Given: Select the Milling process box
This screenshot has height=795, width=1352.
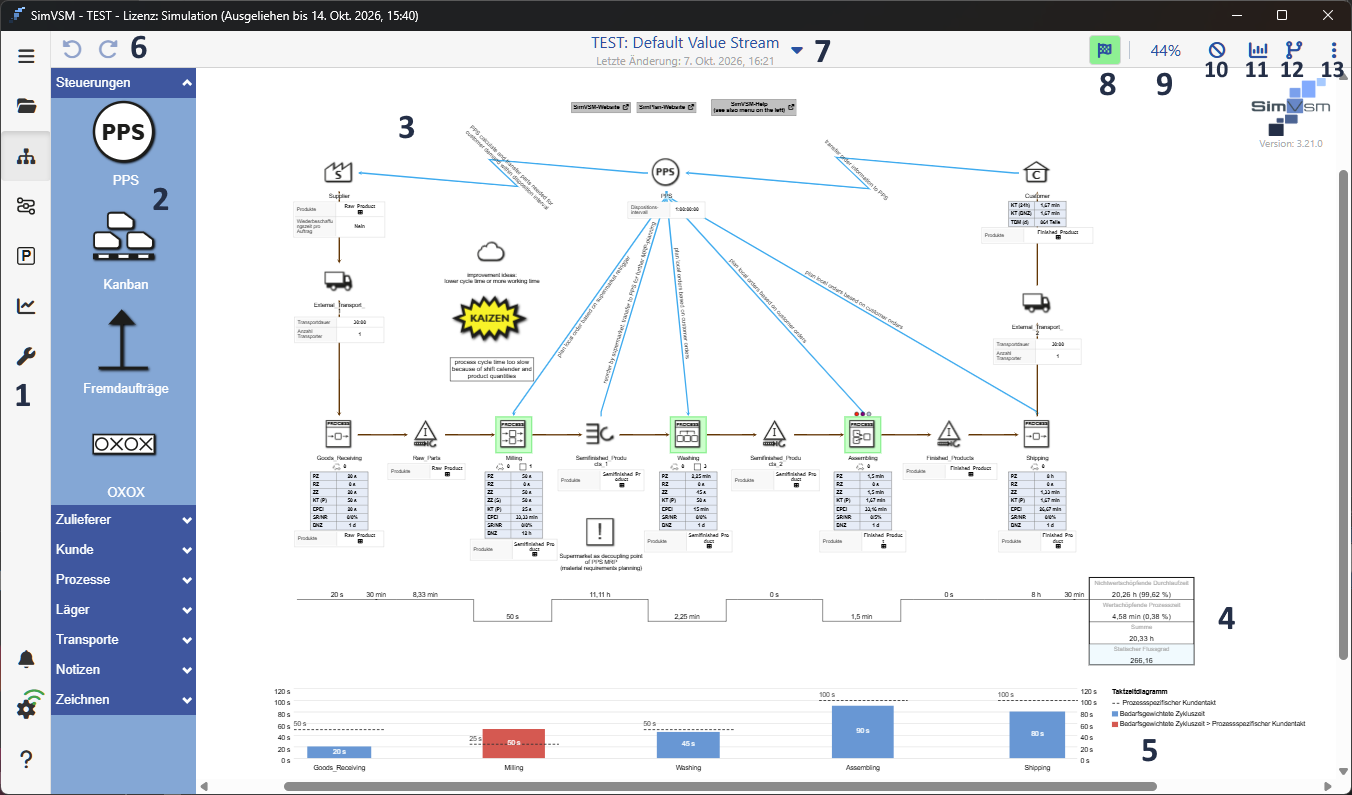Looking at the screenshot, I should coord(512,433).
